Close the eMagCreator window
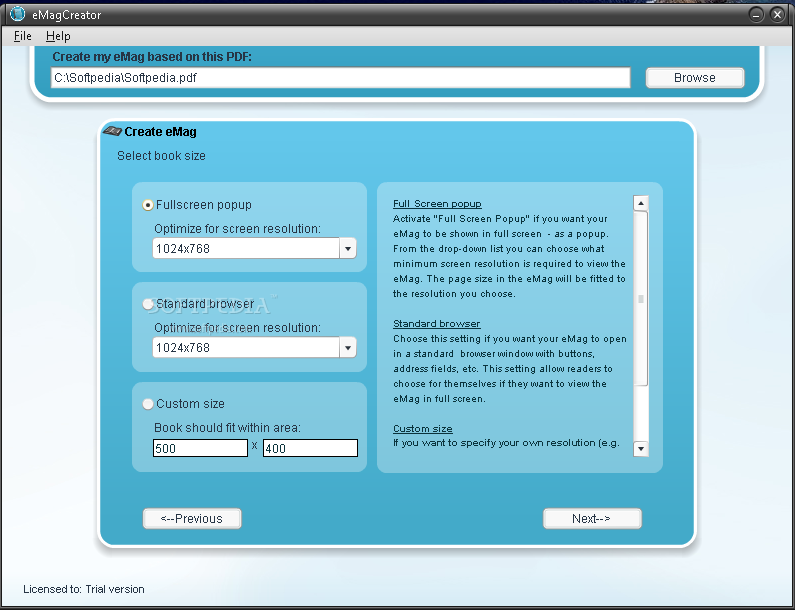Image resolution: width=795 pixels, height=610 pixels. [777, 15]
